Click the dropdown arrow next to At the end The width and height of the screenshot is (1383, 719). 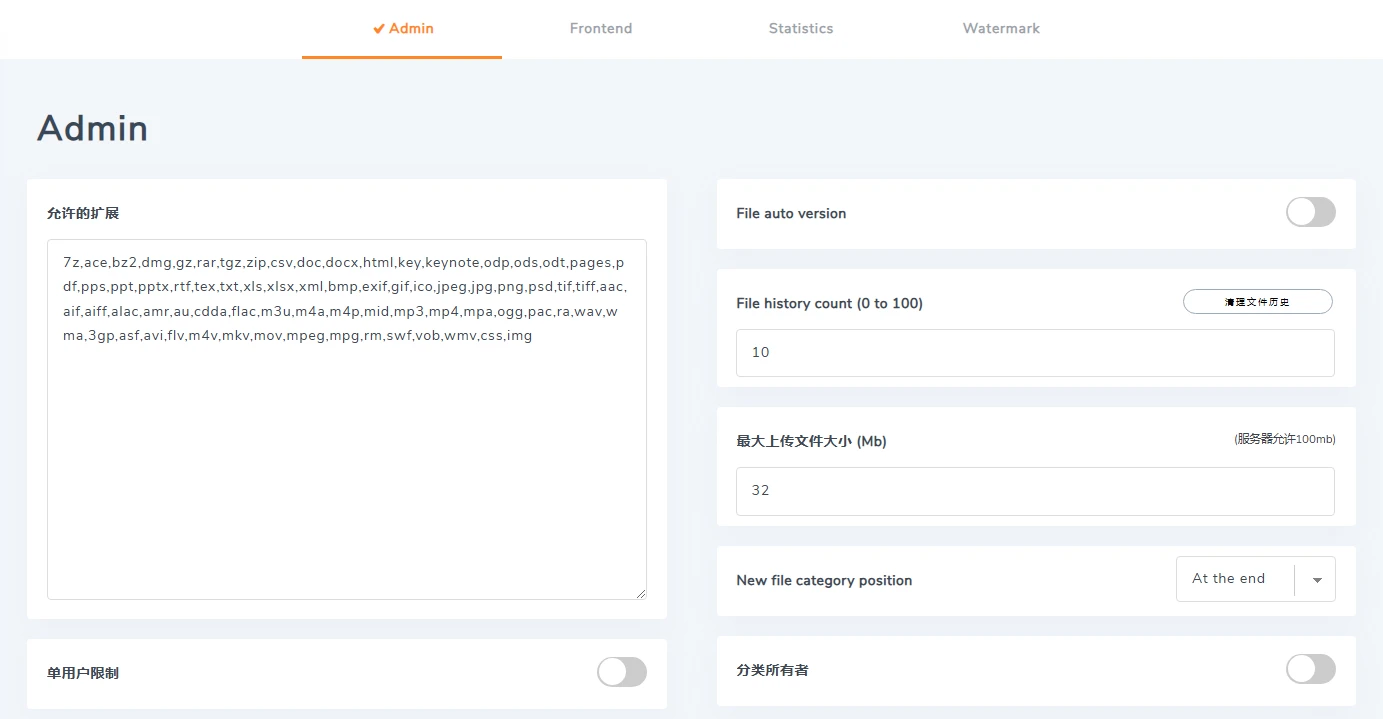(x=1315, y=579)
